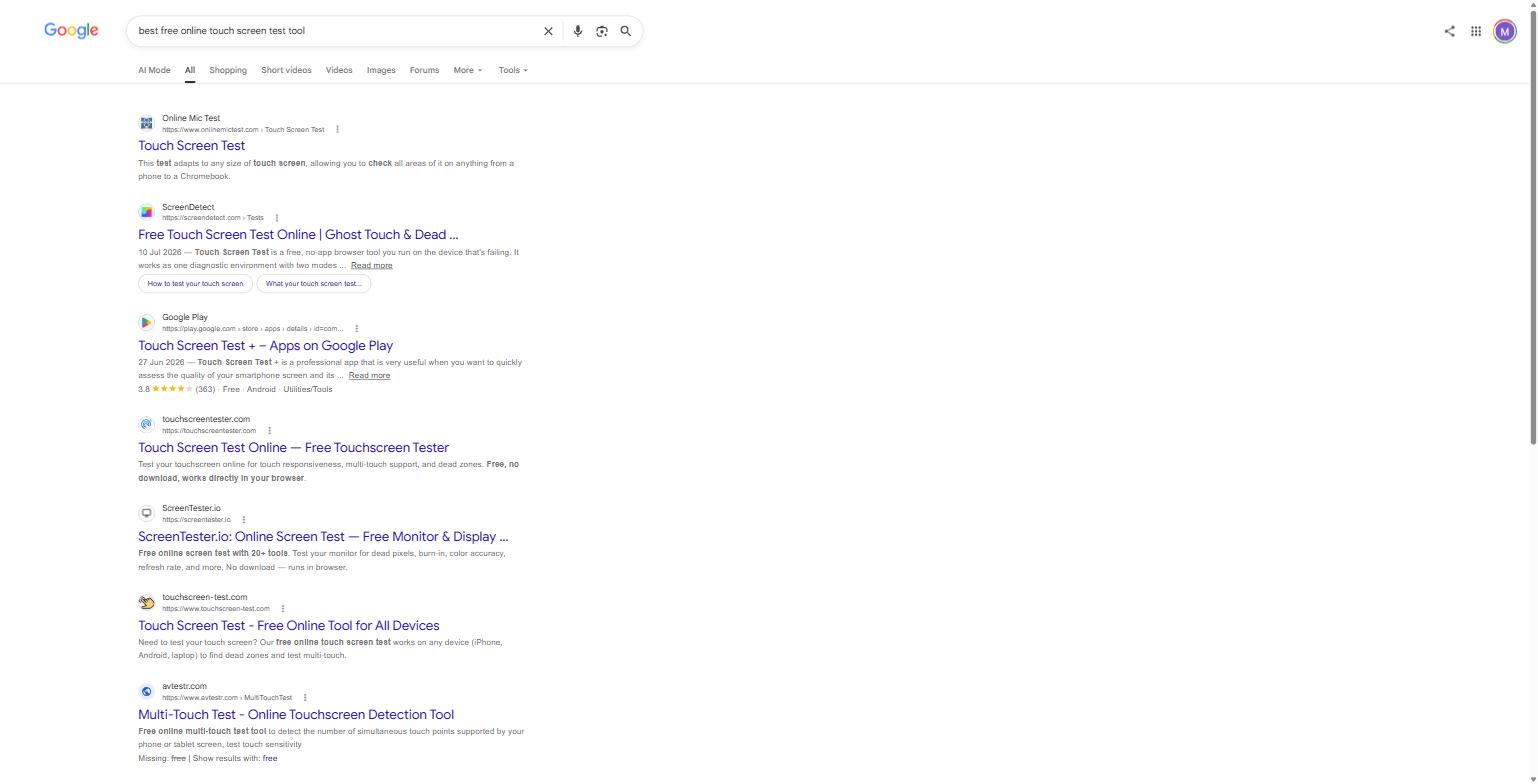The height and width of the screenshot is (784, 1538).
Task: Click the https://screentester.io URL text
Action: [x=196, y=520]
